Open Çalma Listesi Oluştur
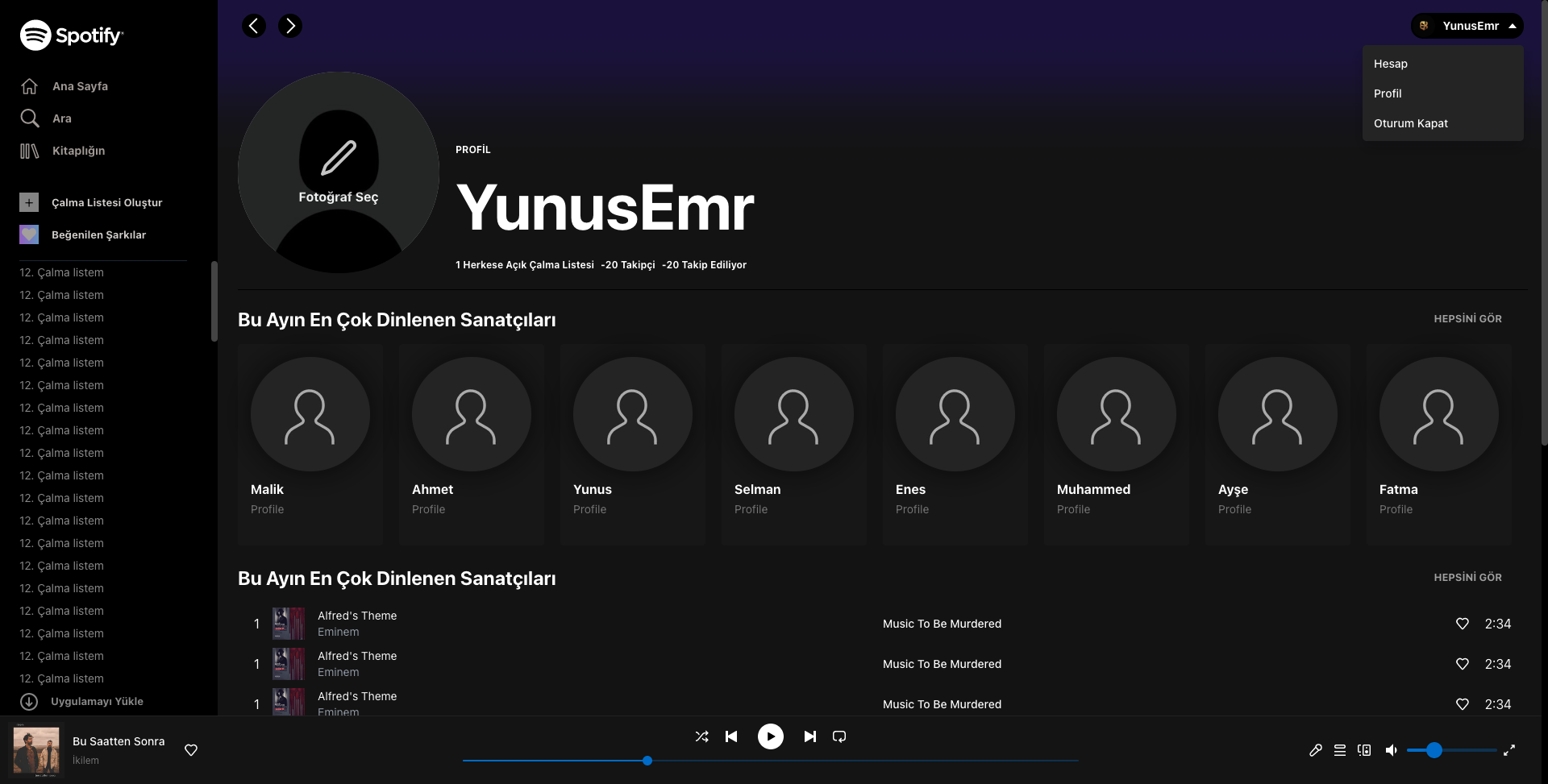1548x784 pixels. (x=107, y=202)
